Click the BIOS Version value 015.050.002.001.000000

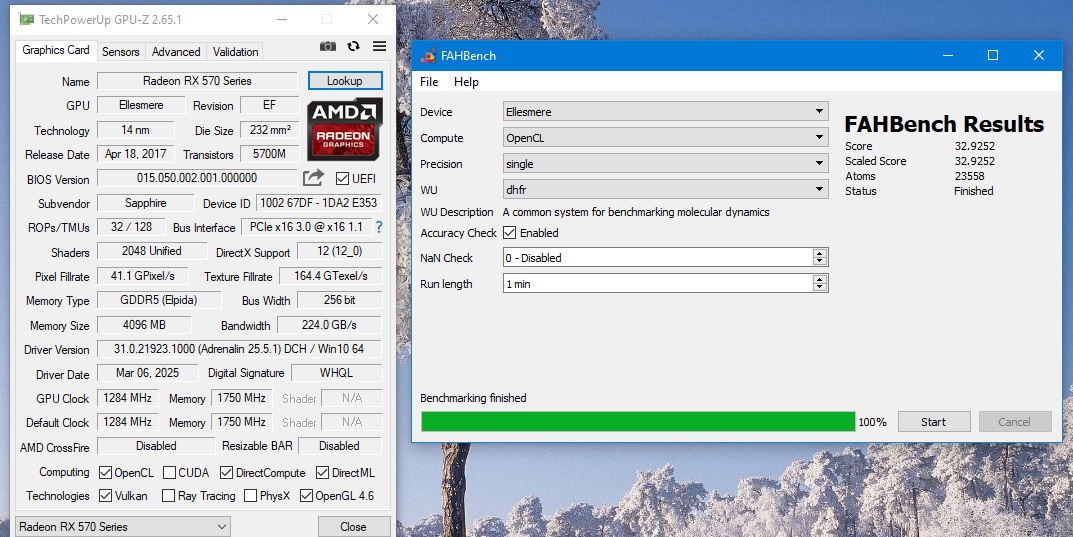tap(197, 178)
